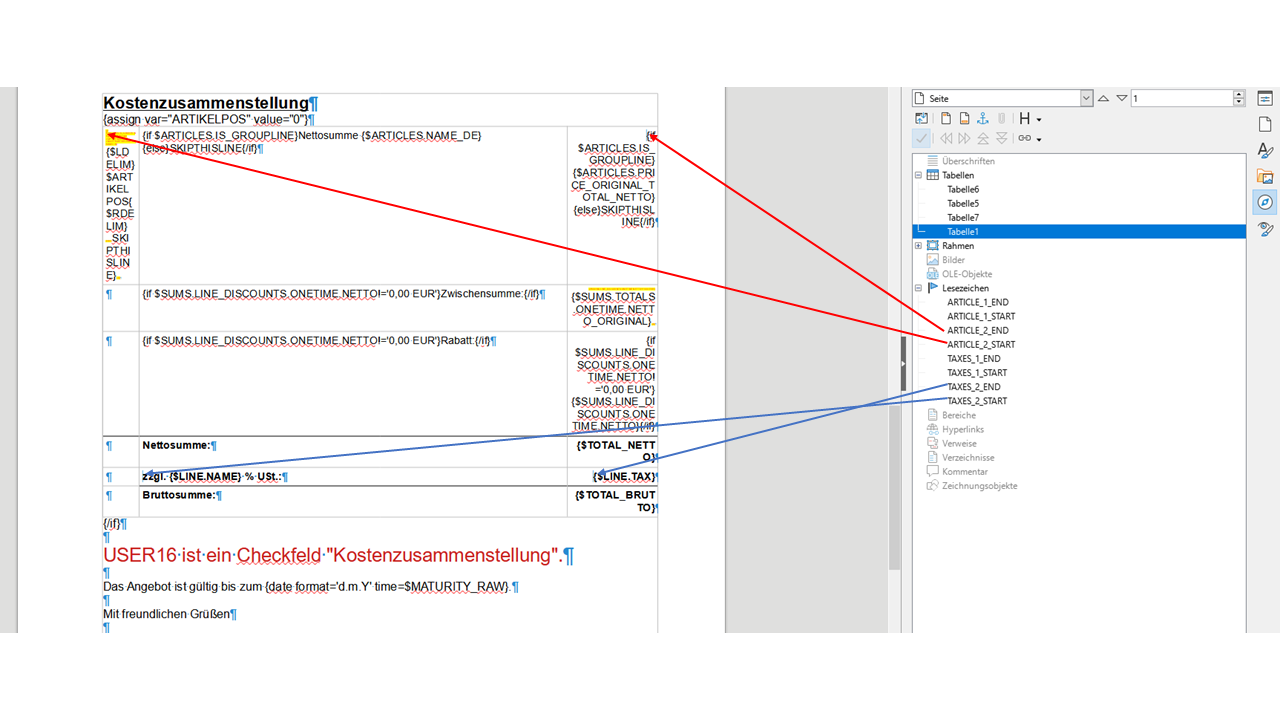Screen dimensions: 1280x720
Task: Select Tabelle5 in the Navigator
Action: [x=963, y=203]
